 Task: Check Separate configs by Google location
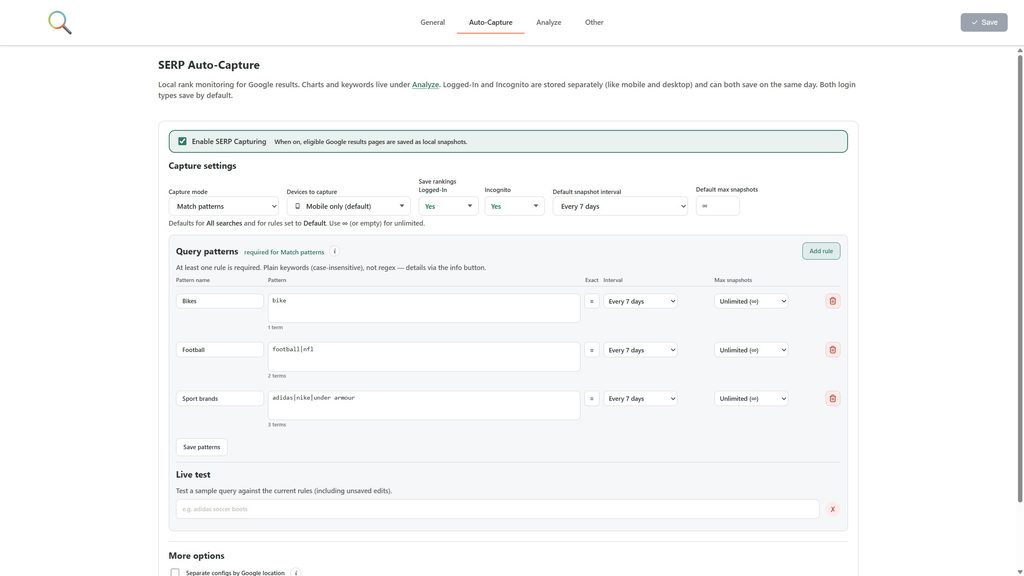[x=175, y=573]
